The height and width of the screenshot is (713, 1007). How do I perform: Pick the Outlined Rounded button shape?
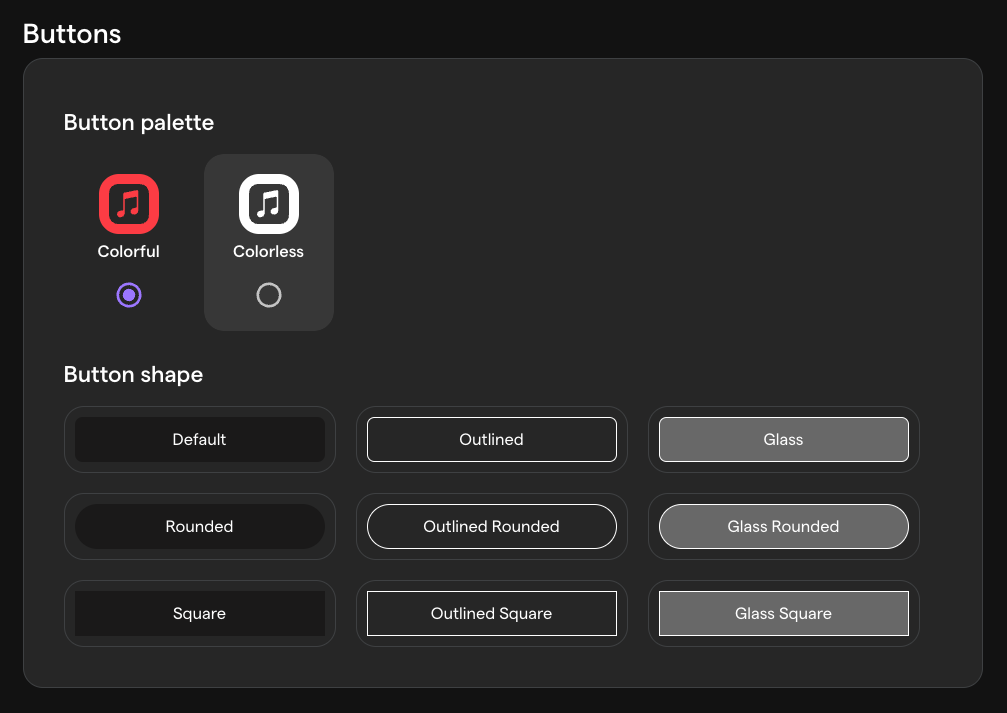[x=491, y=526]
